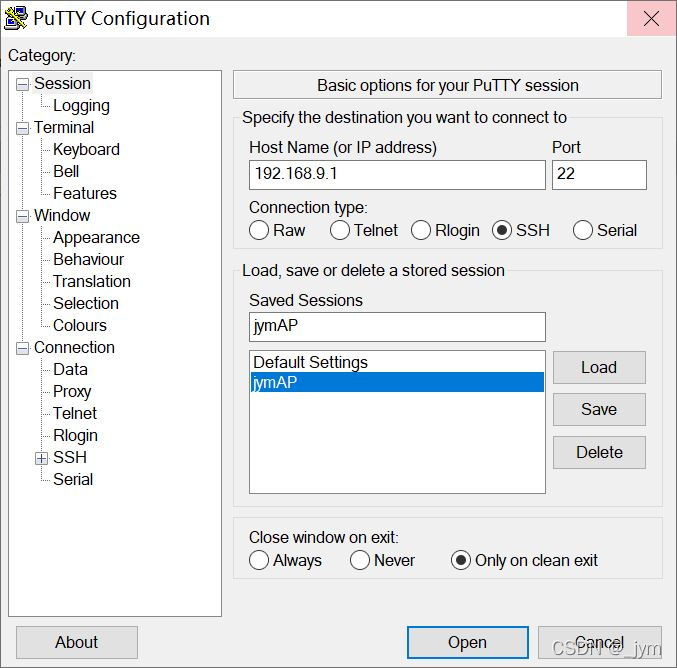Click the PuTTY icon in title bar
This screenshot has width=677, height=668.
tap(16, 18)
